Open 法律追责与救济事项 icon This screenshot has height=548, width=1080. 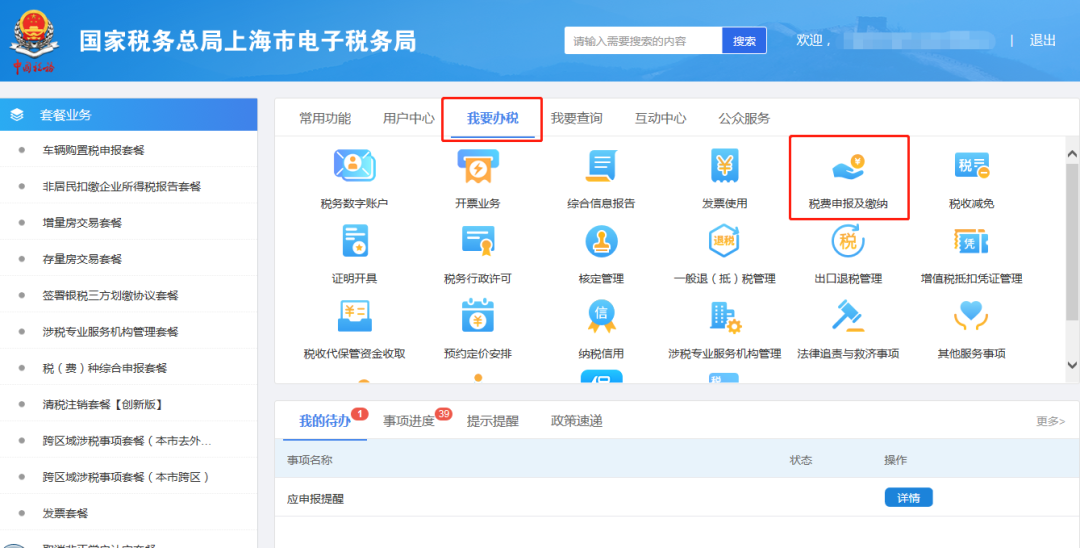848,316
